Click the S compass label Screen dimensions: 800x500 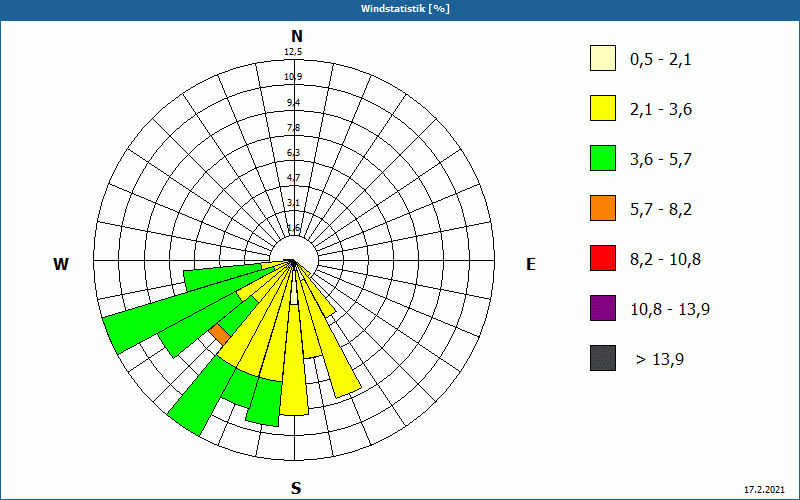[x=296, y=488]
